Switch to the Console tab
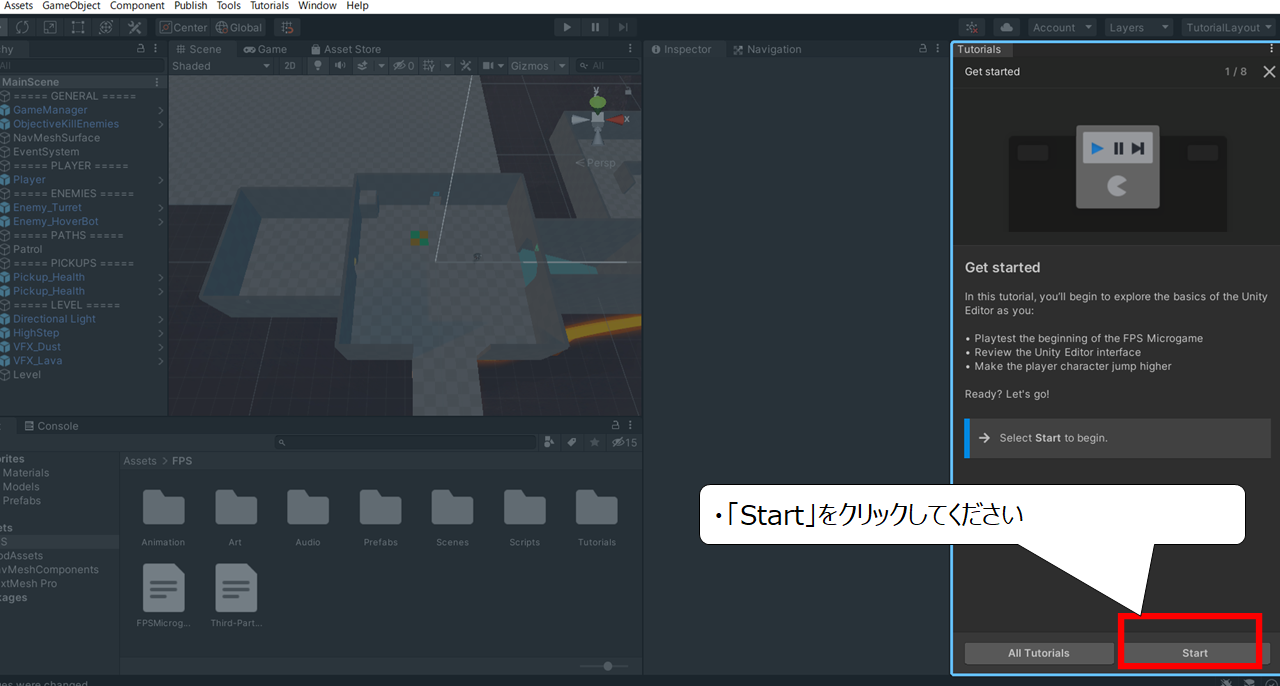1280x686 pixels. tap(51, 426)
